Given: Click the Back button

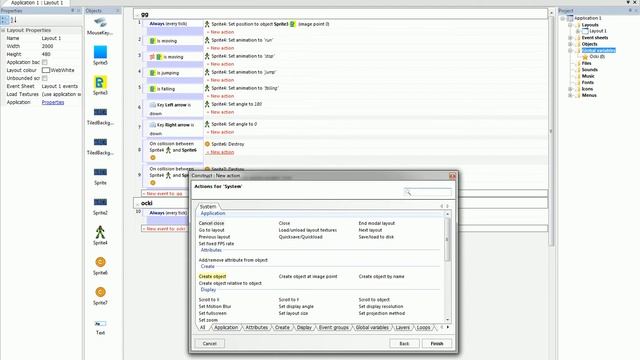Looking at the screenshot, I should (x=404, y=344).
